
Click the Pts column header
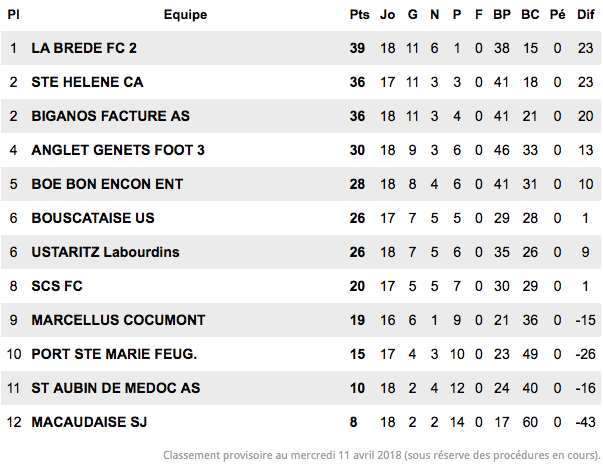point(359,15)
